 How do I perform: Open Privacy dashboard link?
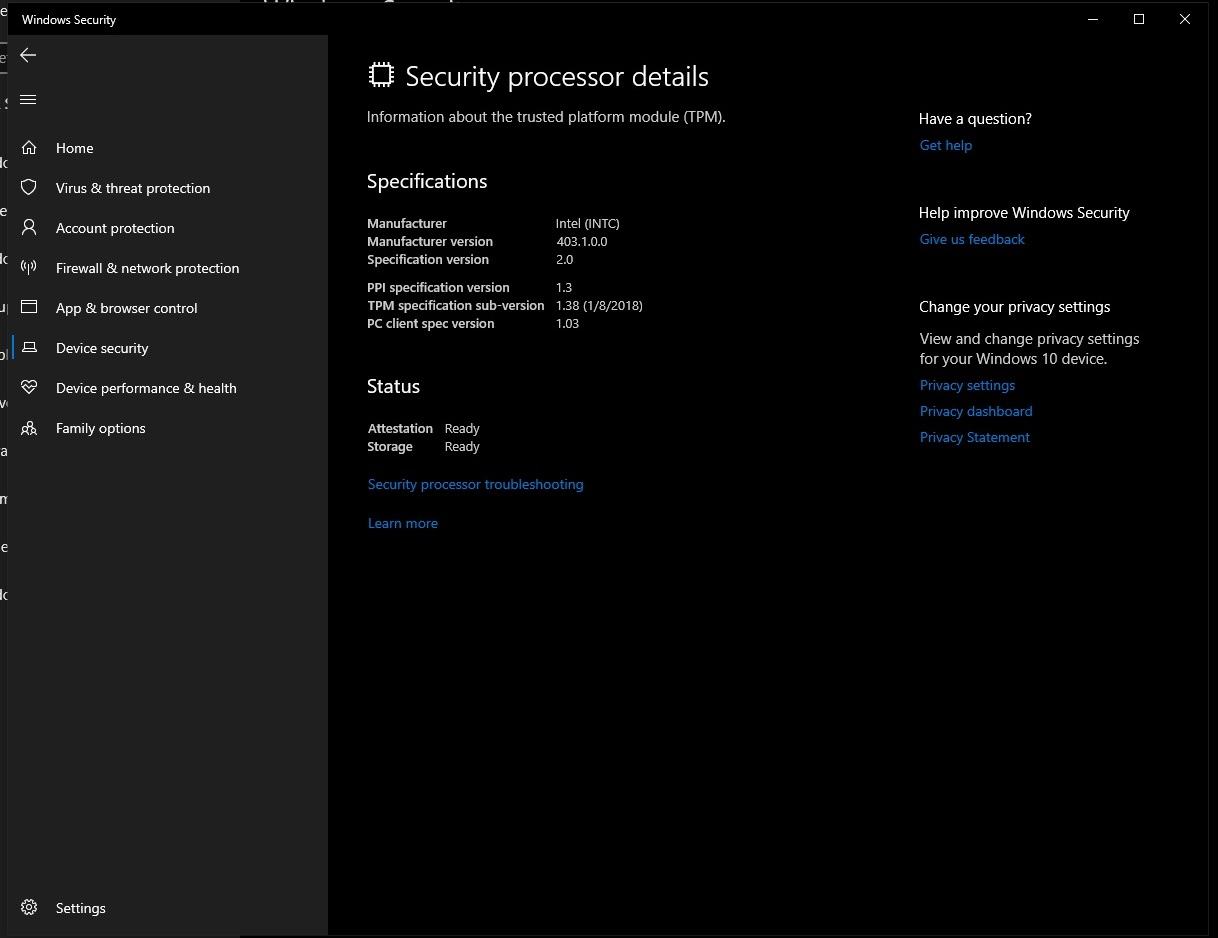pos(975,411)
